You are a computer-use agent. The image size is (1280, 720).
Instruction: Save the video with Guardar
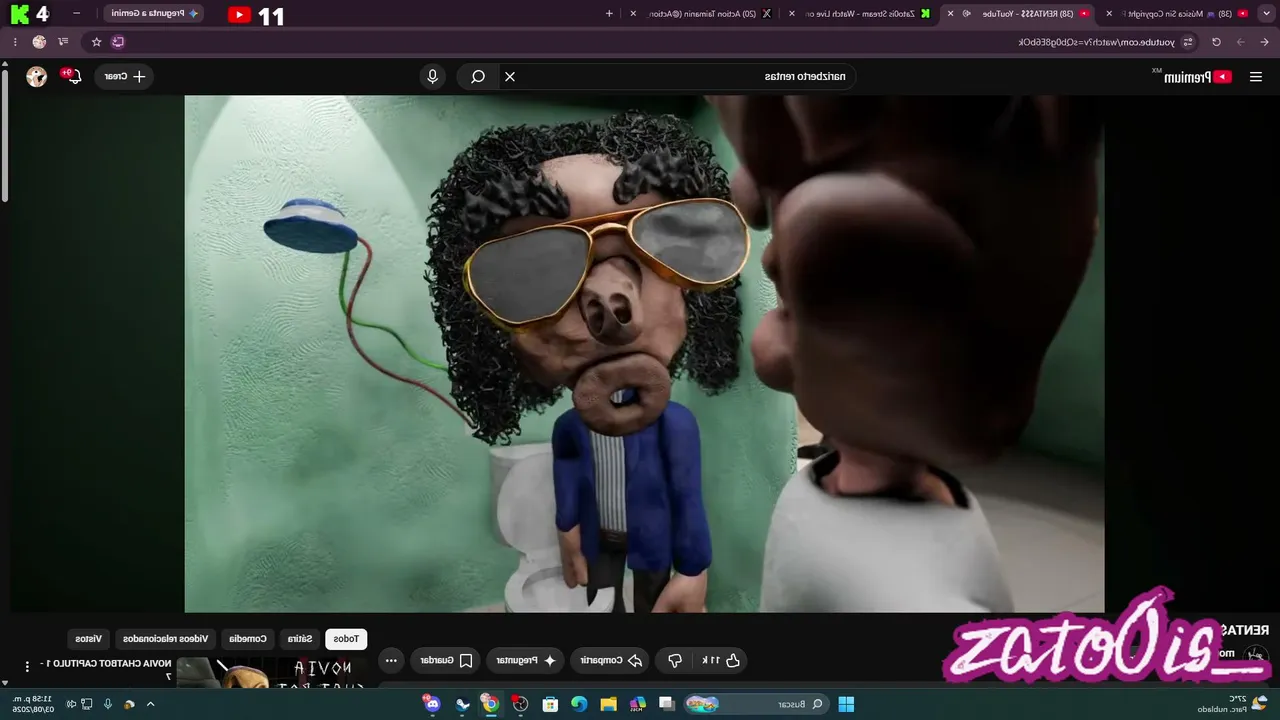point(446,661)
